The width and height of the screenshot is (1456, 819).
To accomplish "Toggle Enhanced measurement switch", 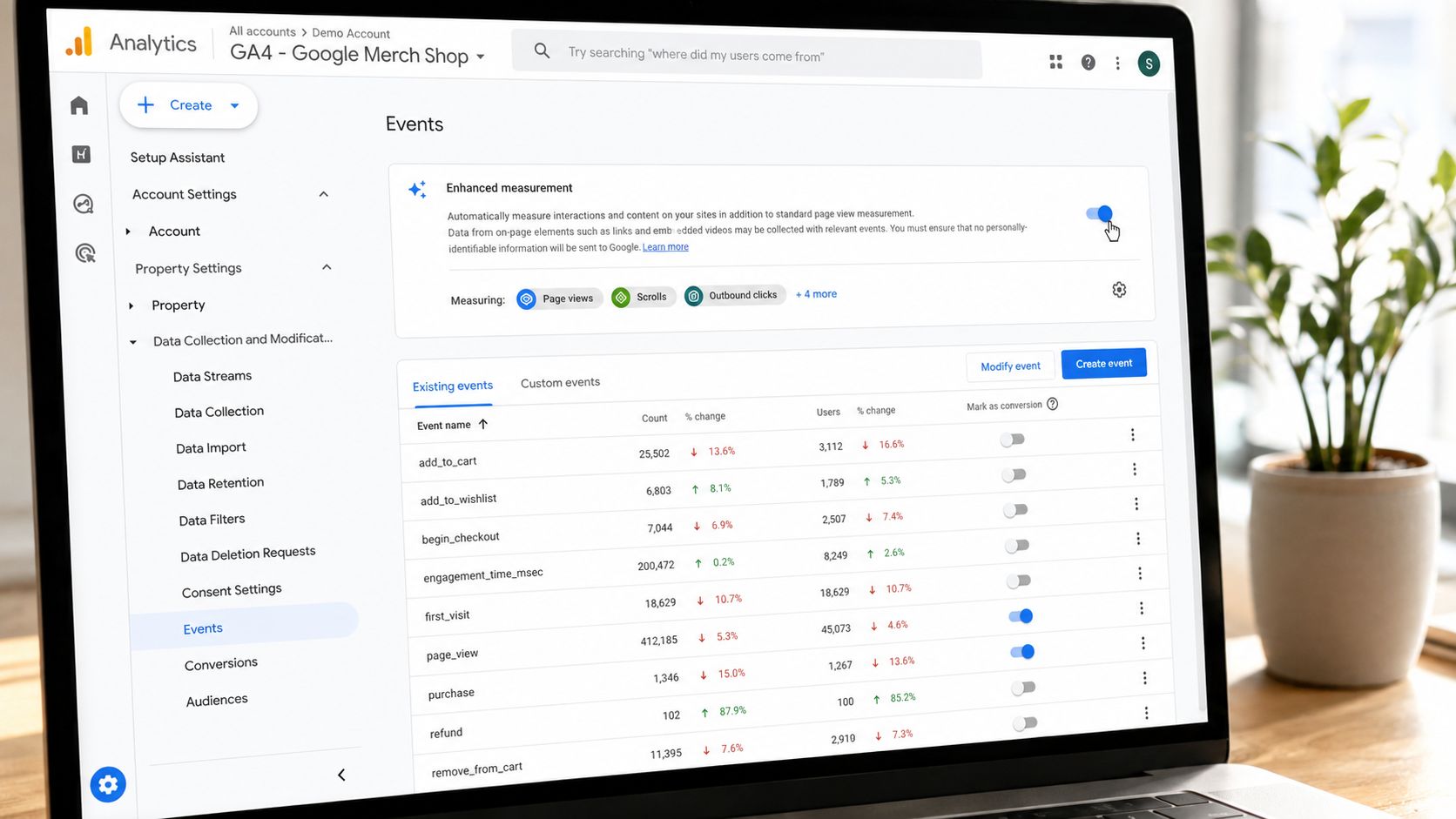I will (1099, 213).
